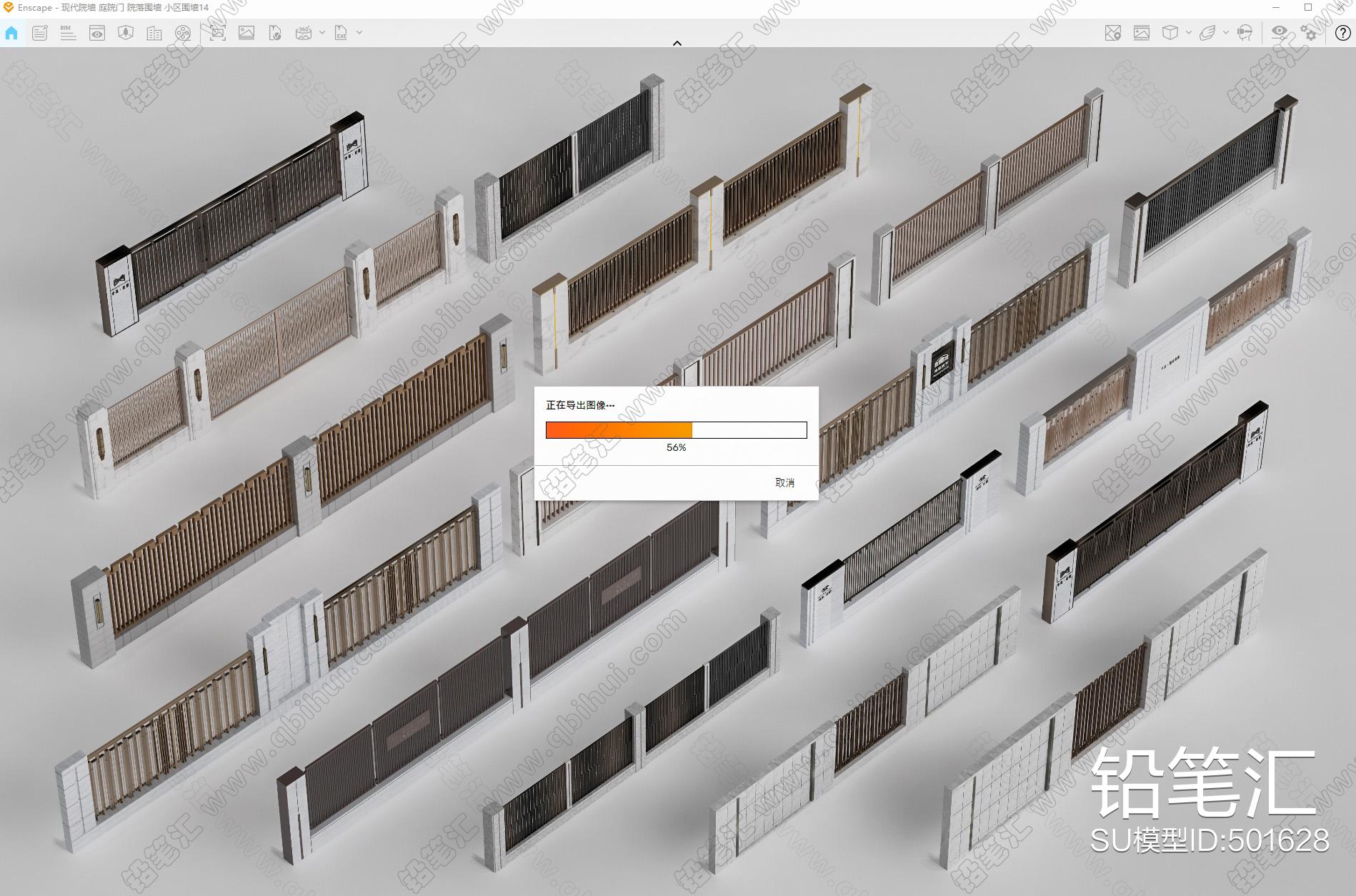Toggle the Fly mode wing icon

1207,33
